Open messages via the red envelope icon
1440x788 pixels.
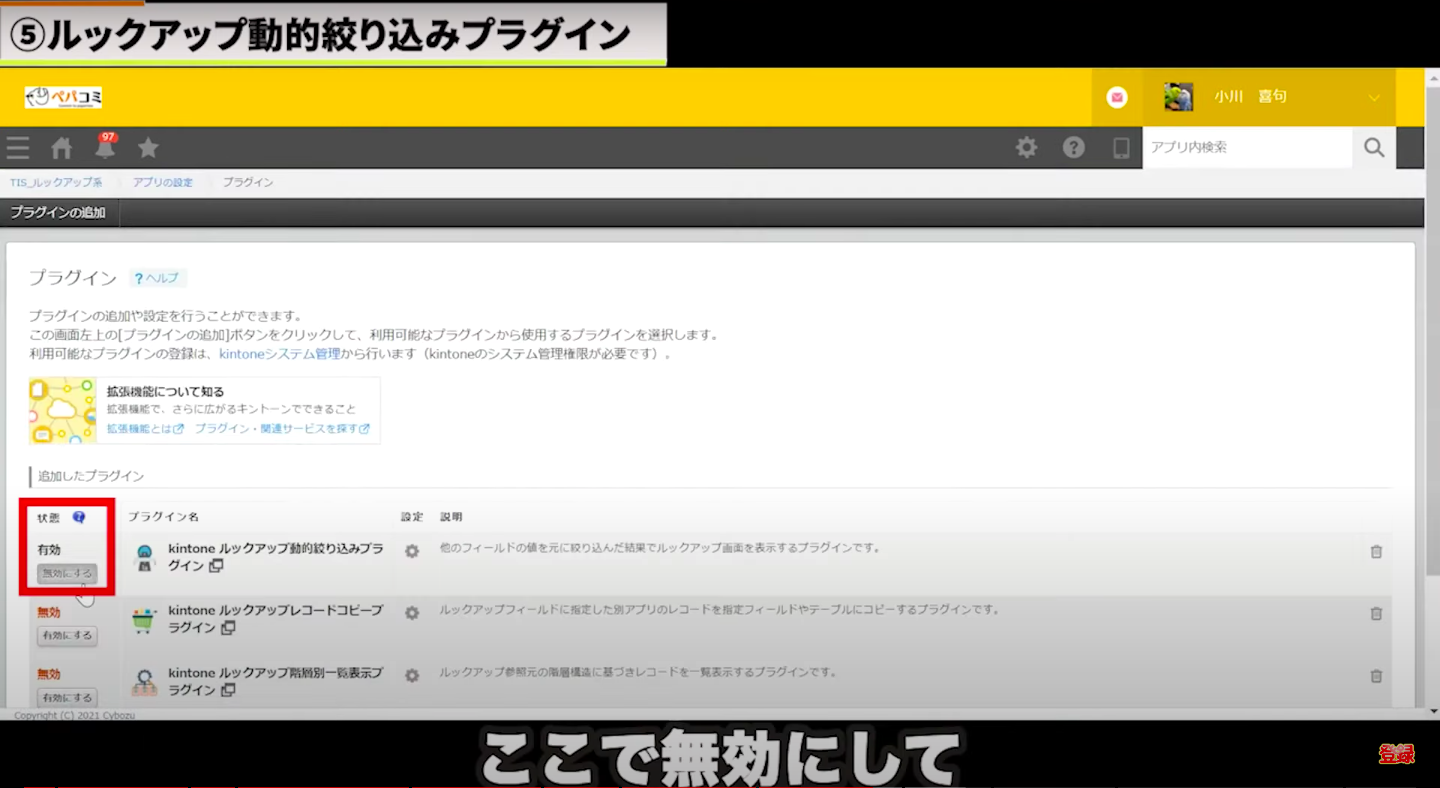pyautogui.click(x=1117, y=96)
